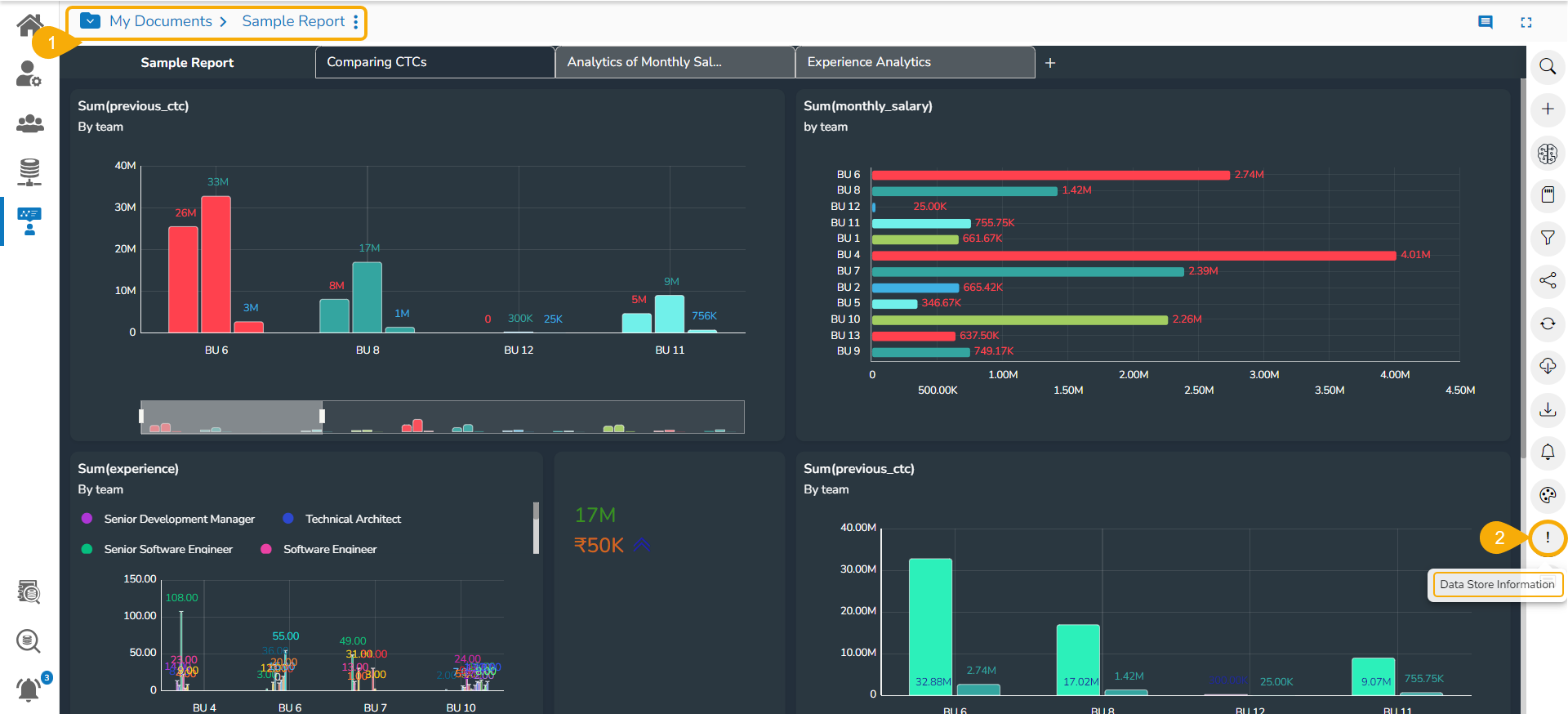
Task: Open the filter funnel icon
Action: click(1547, 238)
